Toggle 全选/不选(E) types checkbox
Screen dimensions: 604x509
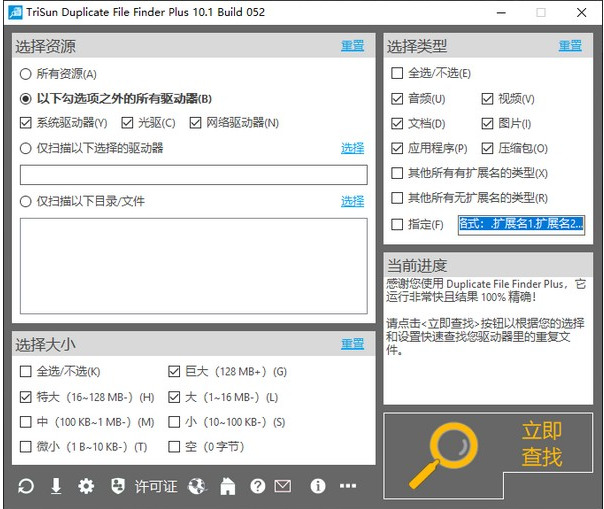(397, 73)
